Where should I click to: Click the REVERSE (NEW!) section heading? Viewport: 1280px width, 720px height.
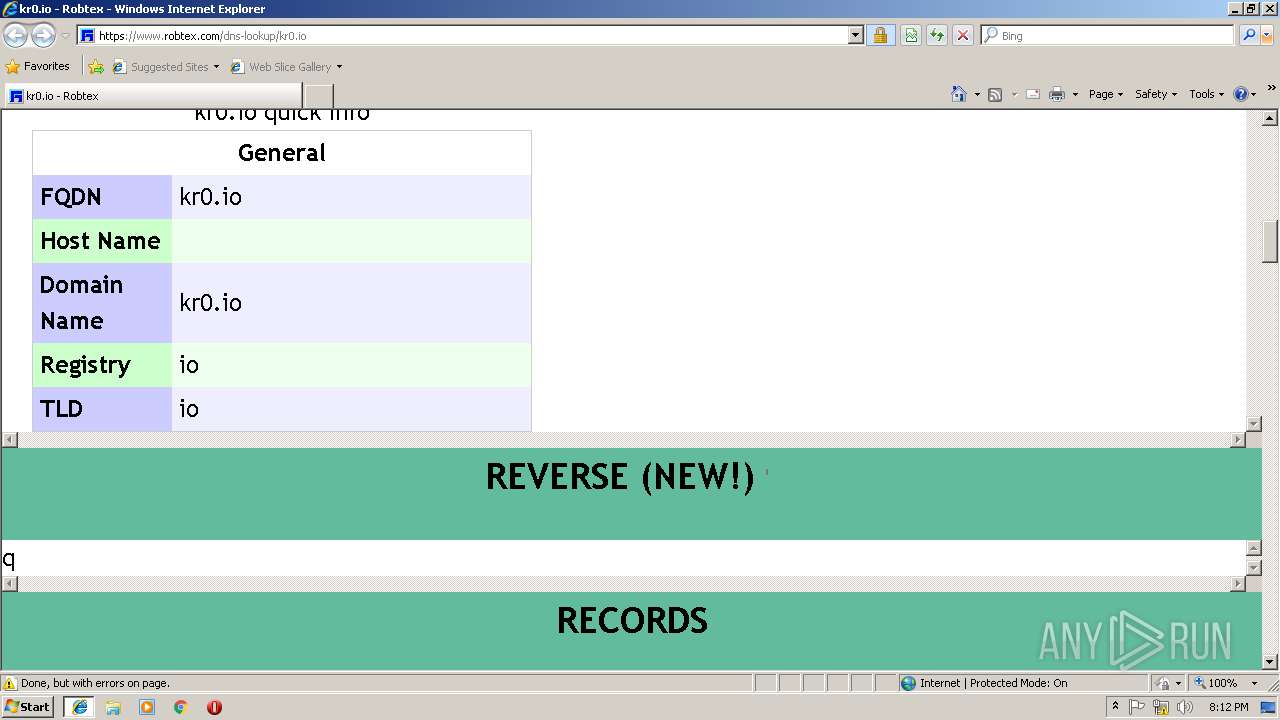click(620, 477)
